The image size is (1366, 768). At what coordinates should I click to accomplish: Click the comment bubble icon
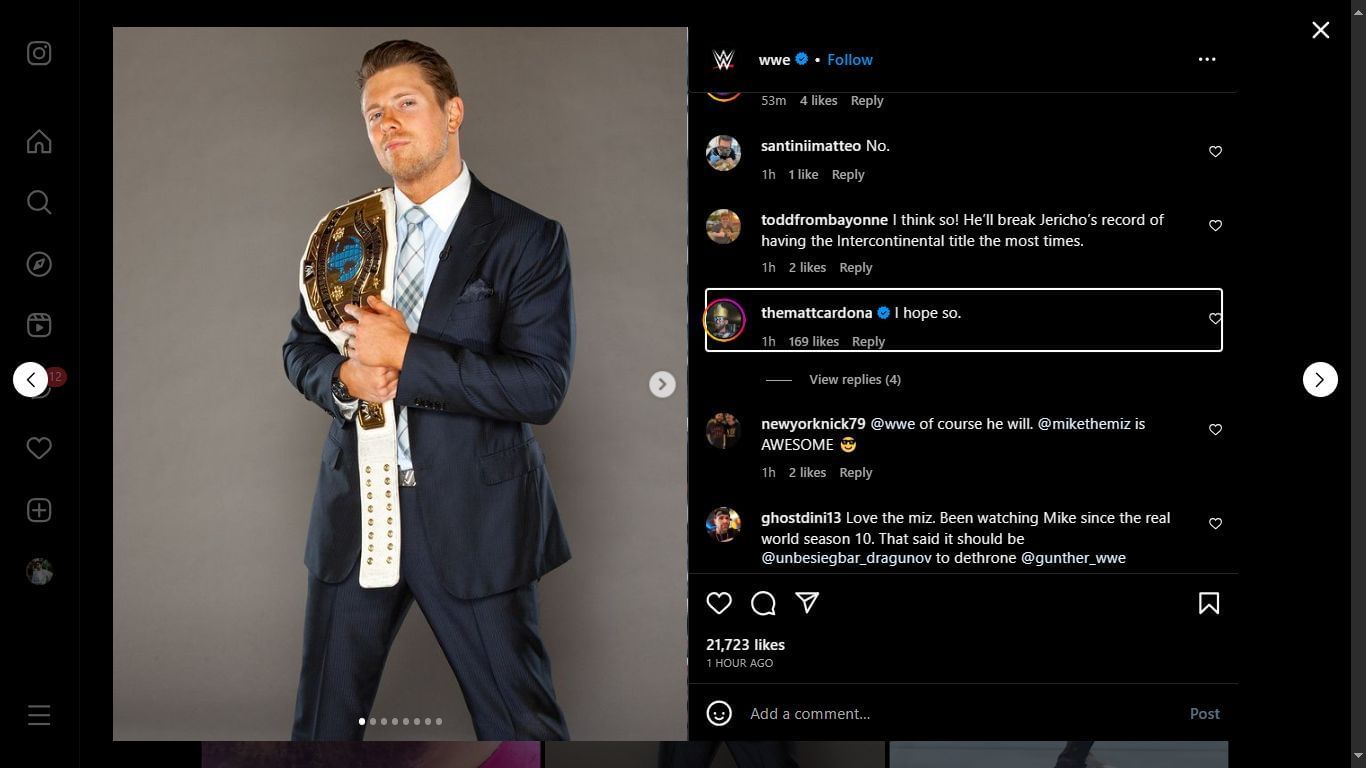763,603
